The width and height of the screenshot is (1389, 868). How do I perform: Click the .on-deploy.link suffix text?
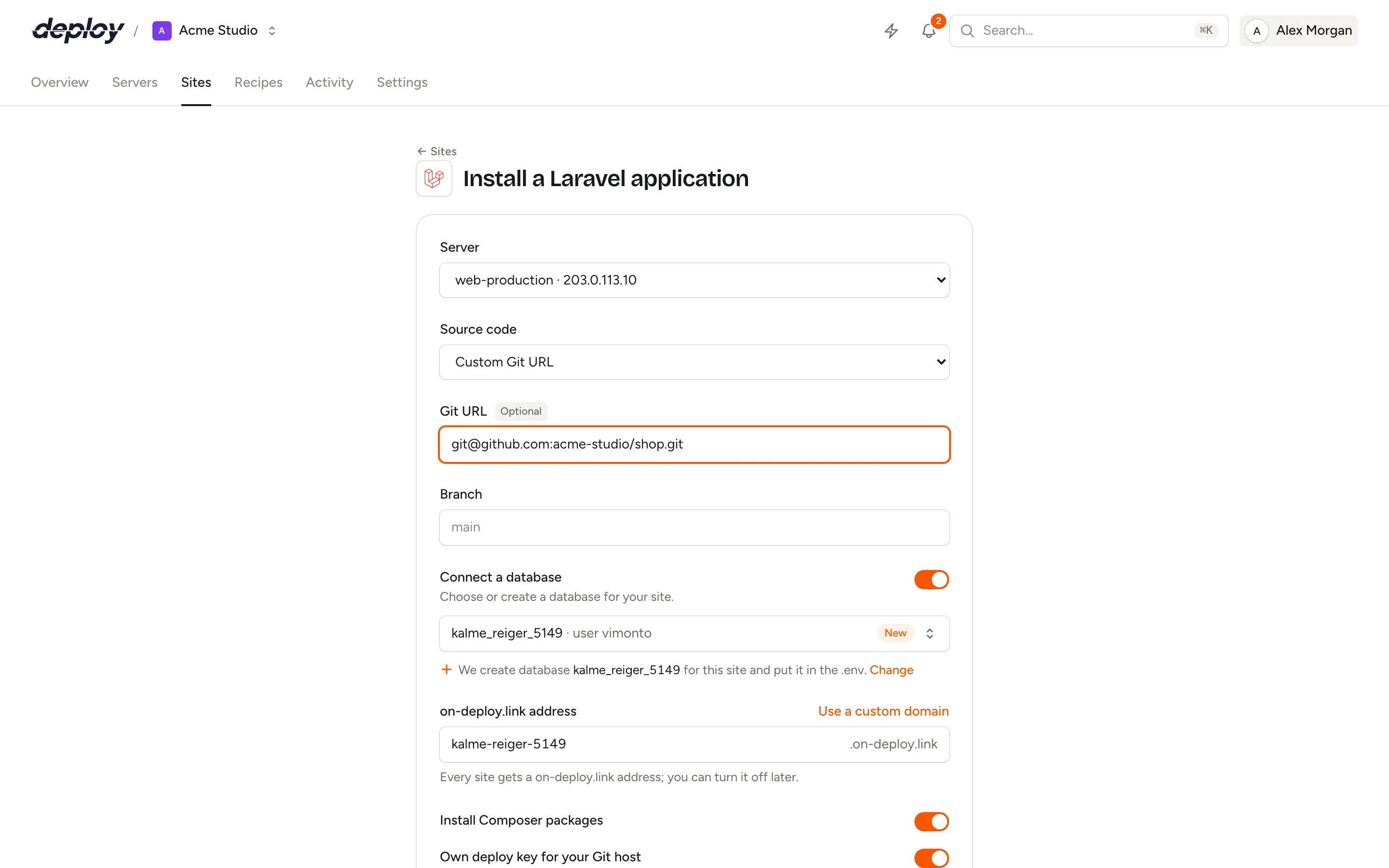[x=893, y=744]
